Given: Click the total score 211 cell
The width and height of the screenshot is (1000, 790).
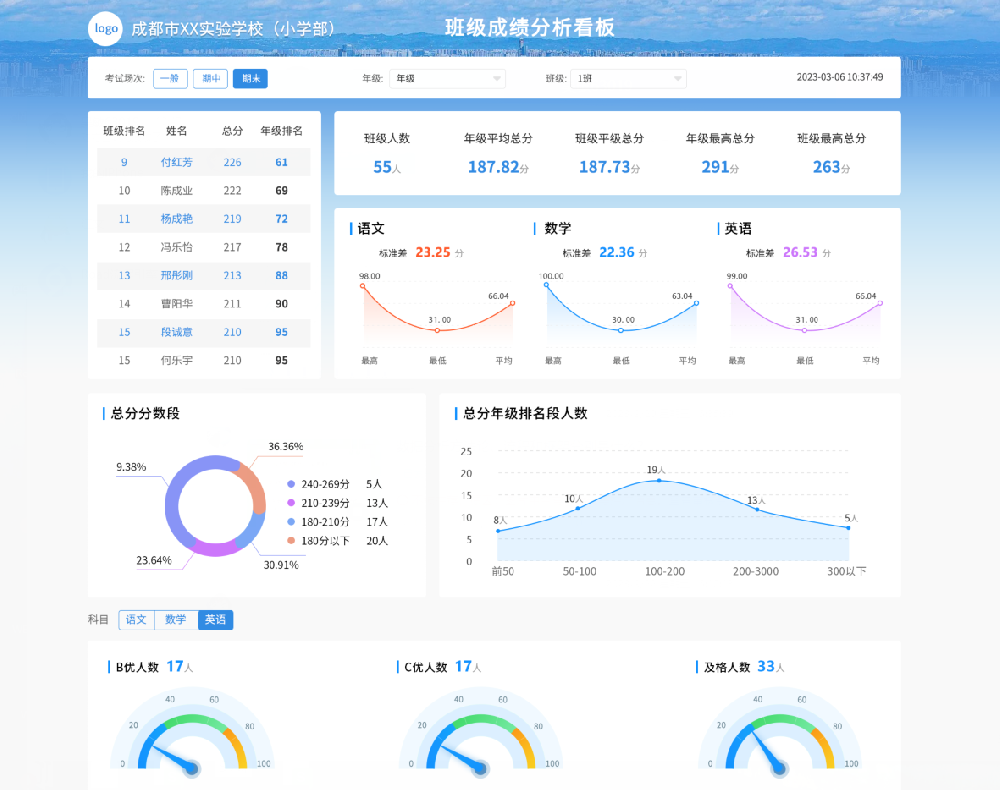Looking at the screenshot, I should pos(232,304).
